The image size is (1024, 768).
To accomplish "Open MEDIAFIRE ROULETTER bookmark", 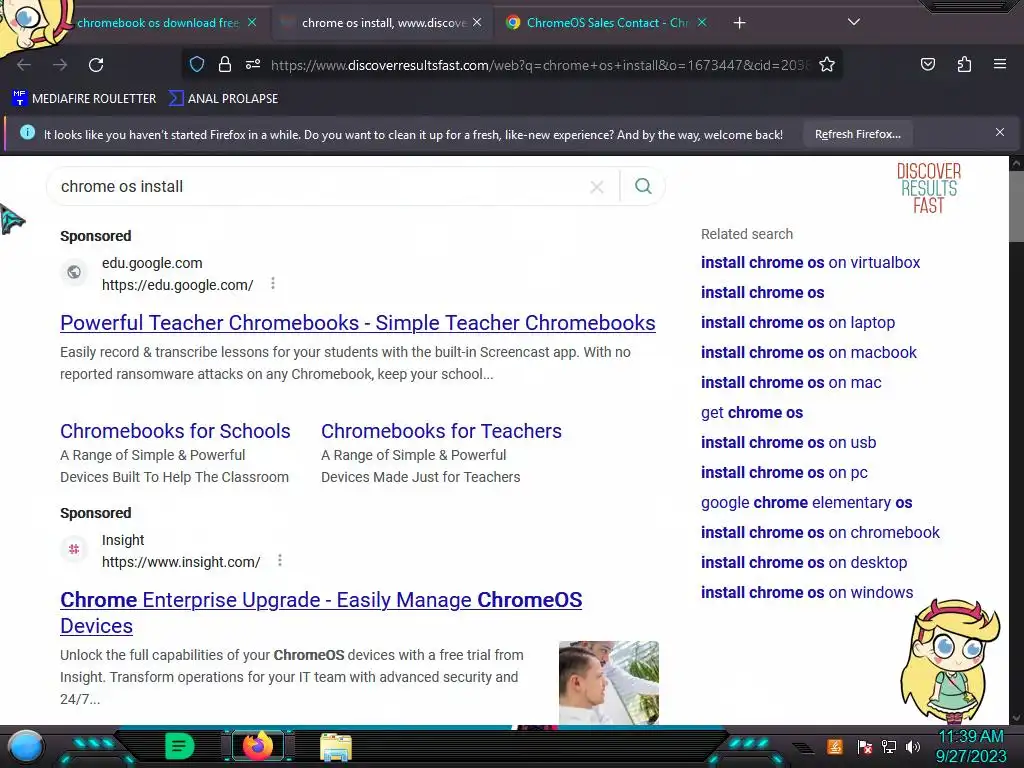I will pos(84,99).
